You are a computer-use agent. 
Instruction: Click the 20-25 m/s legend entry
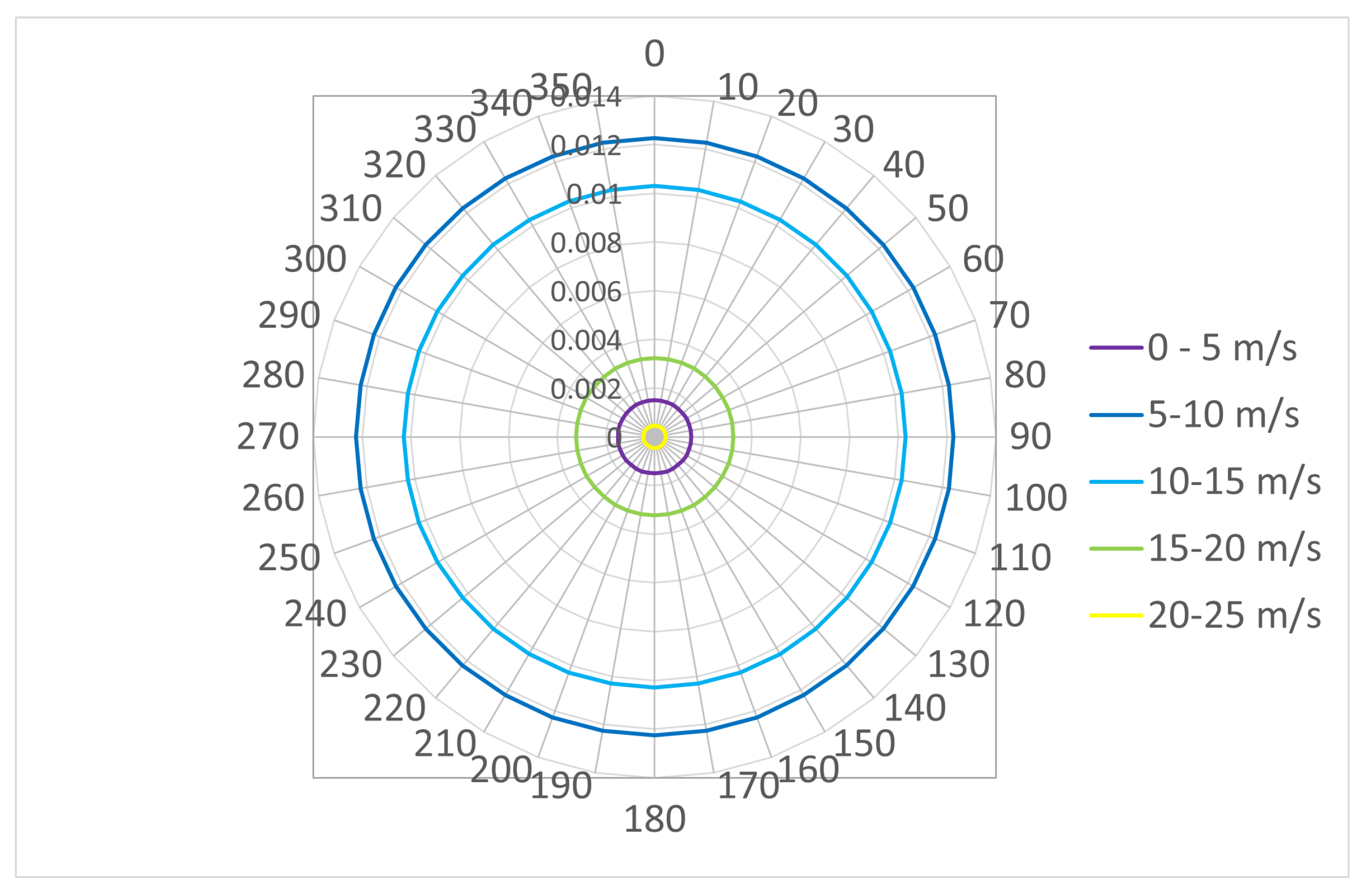pyautogui.click(x=1235, y=616)
